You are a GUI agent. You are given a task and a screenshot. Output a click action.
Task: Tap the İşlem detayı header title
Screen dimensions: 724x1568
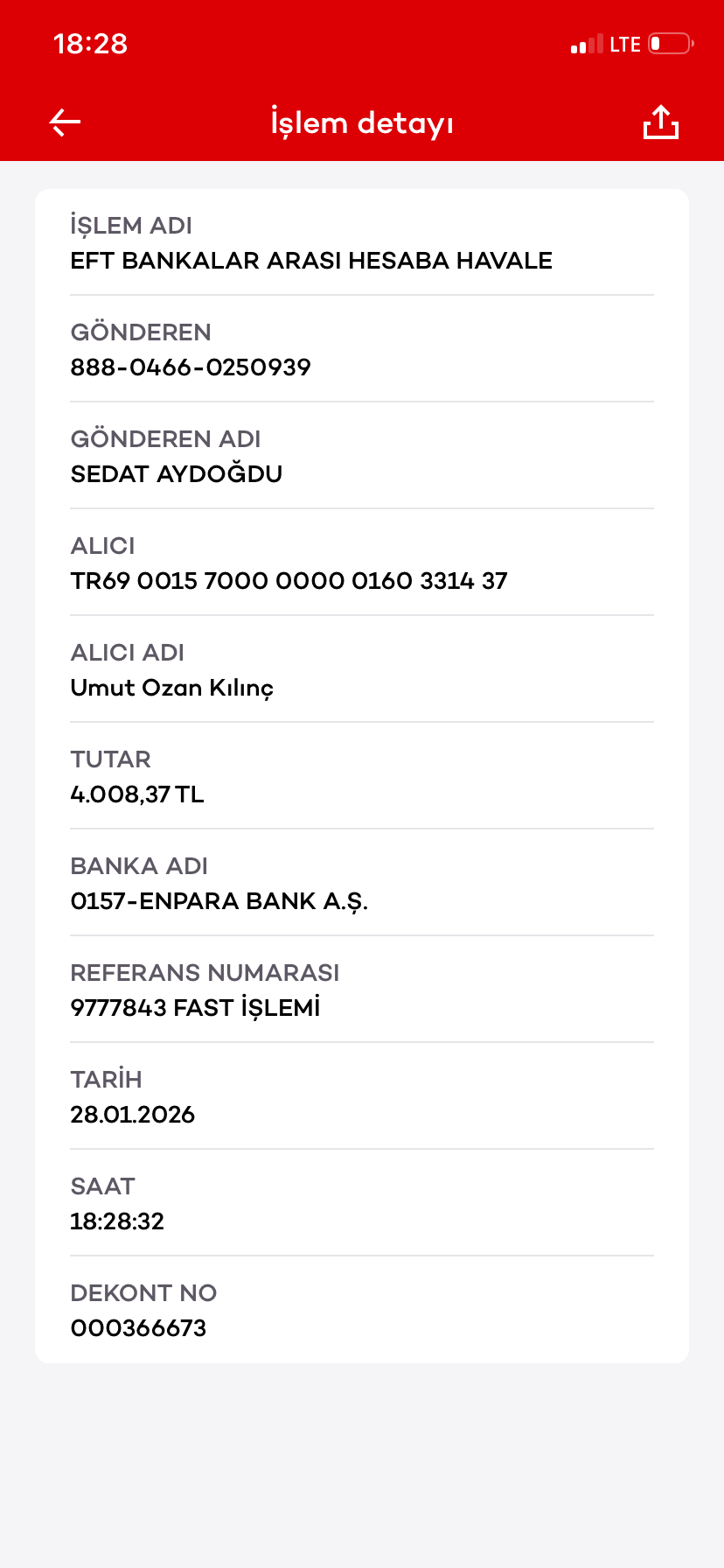coord(362,123)
